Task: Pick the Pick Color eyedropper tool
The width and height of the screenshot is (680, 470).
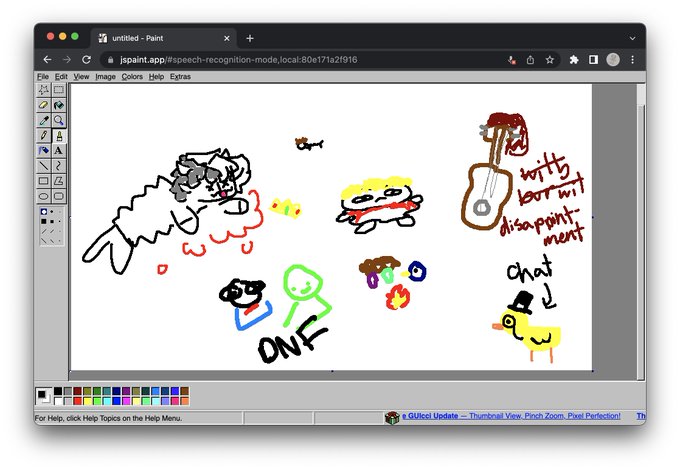Action: tap(43, 120)
